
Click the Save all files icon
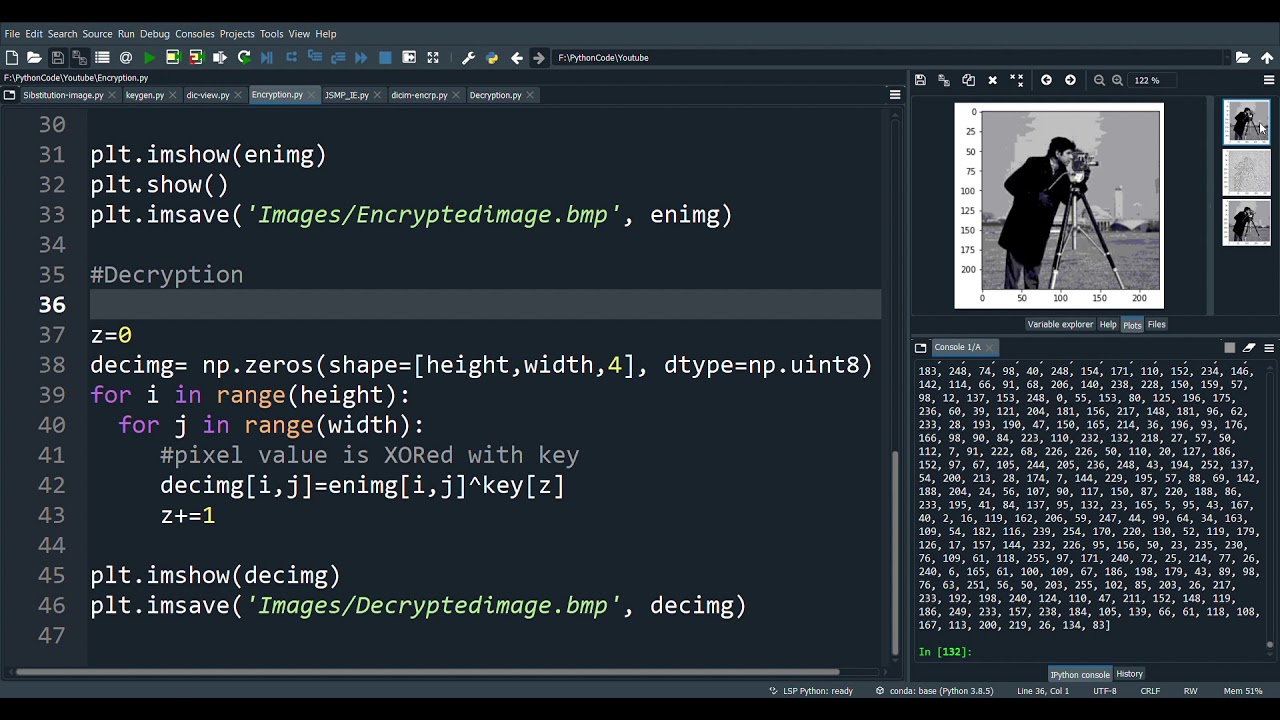(x=79, y=58)
